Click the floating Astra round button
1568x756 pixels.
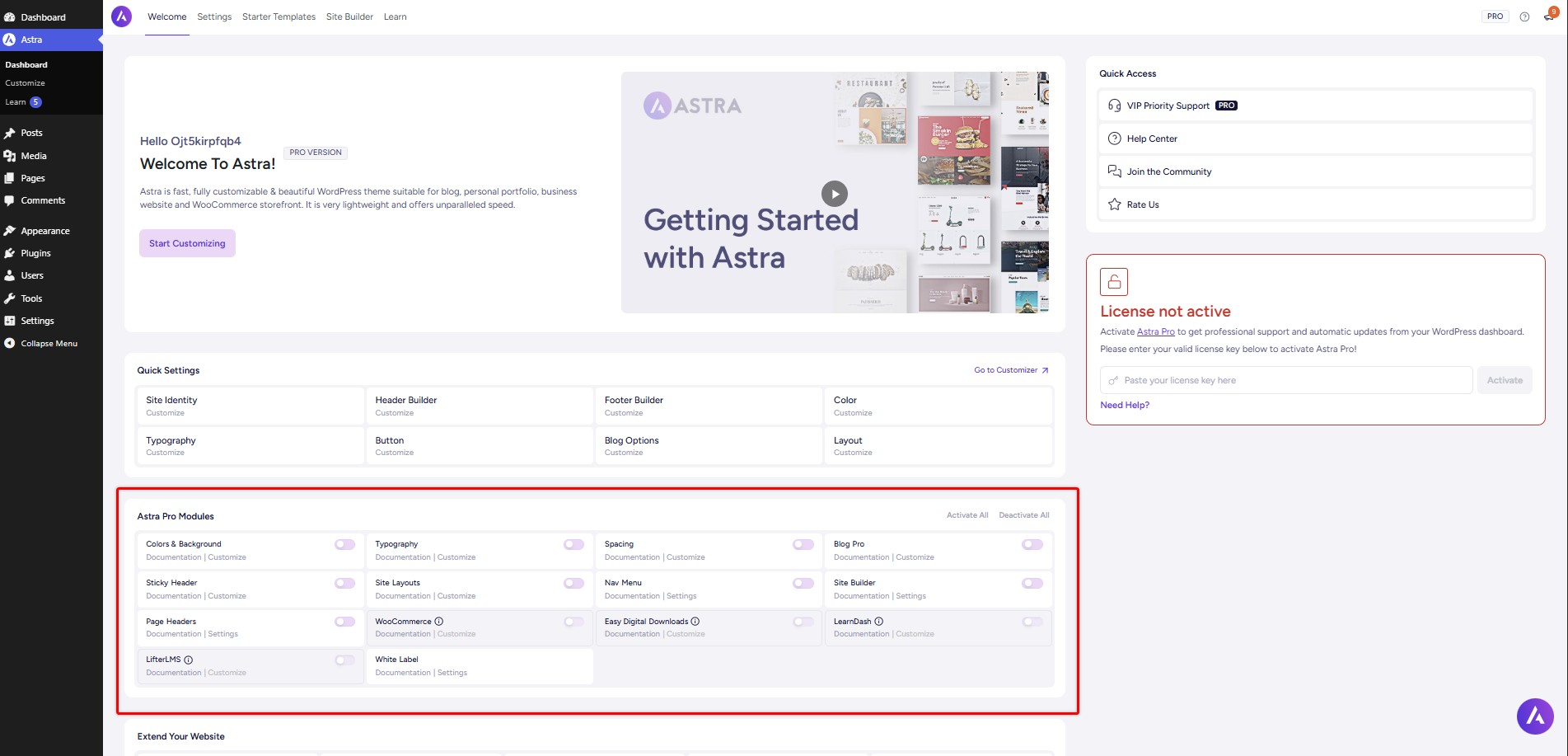click(1535, 716)
